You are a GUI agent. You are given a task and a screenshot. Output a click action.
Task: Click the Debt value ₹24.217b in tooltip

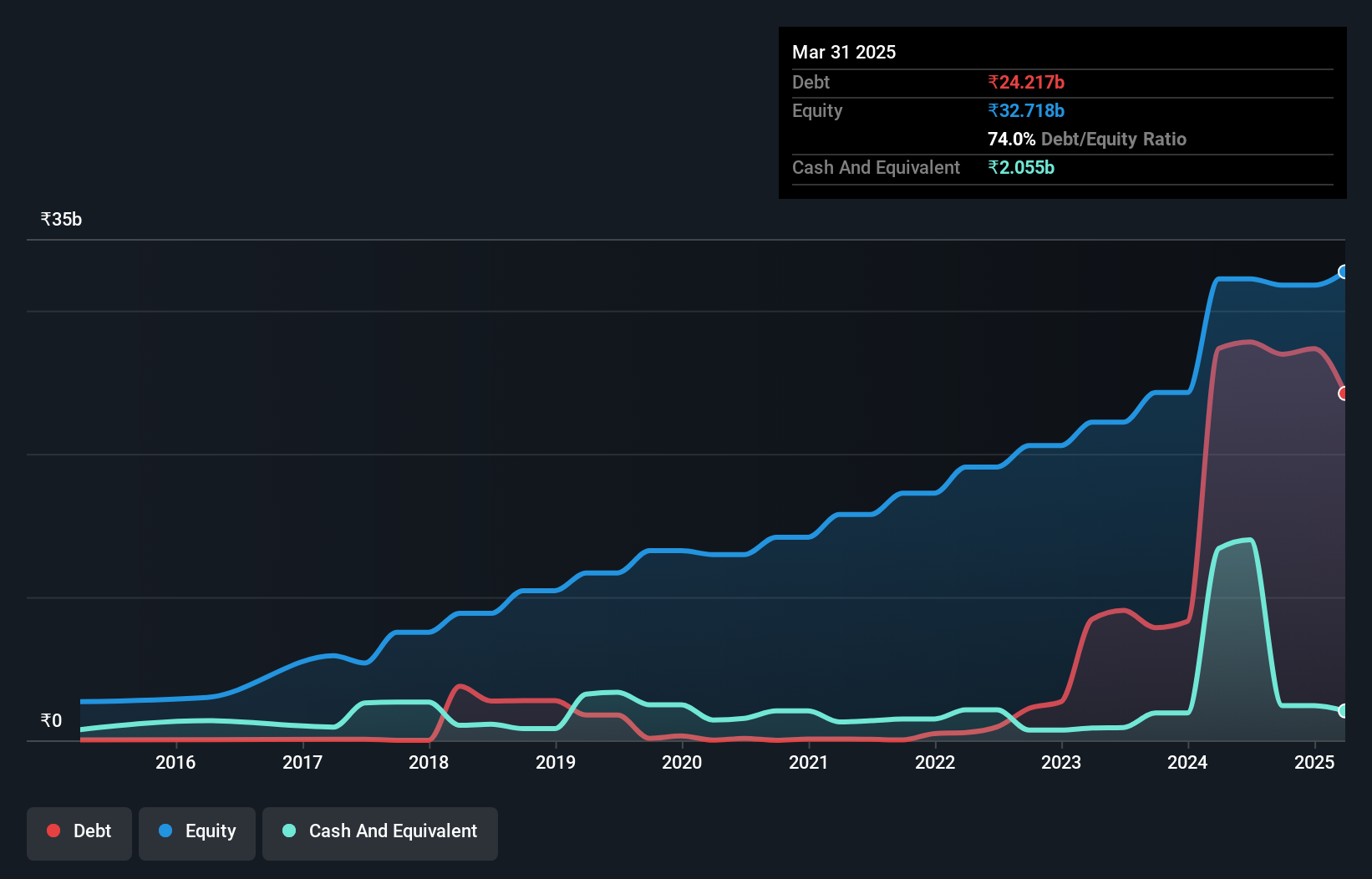pyautogui.click(x=1026, y=82)
